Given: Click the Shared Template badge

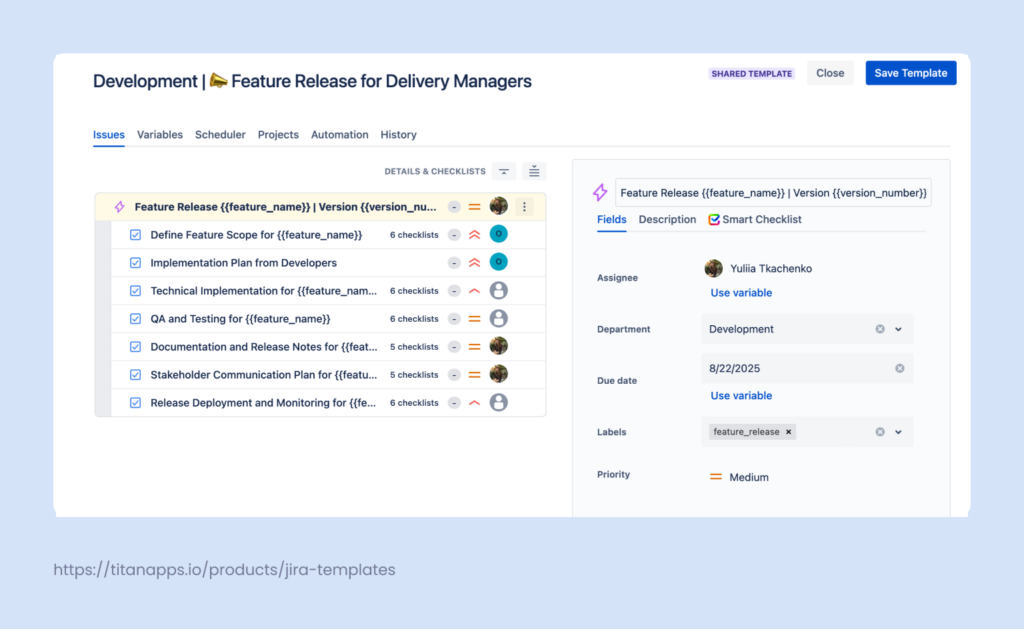Looking at the screenshot, I should (752, 74).
